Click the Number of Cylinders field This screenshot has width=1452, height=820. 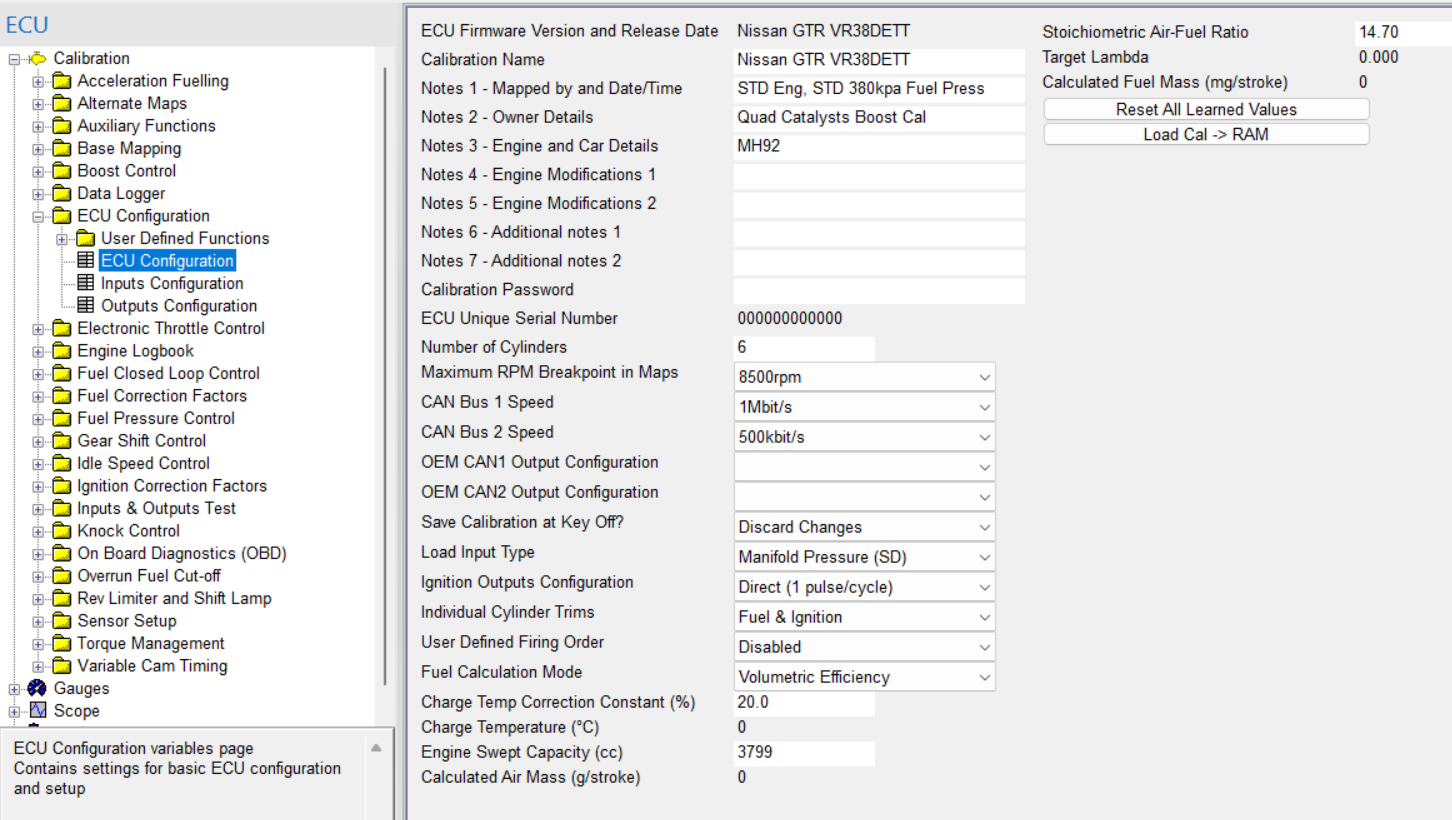coord(804,348)
